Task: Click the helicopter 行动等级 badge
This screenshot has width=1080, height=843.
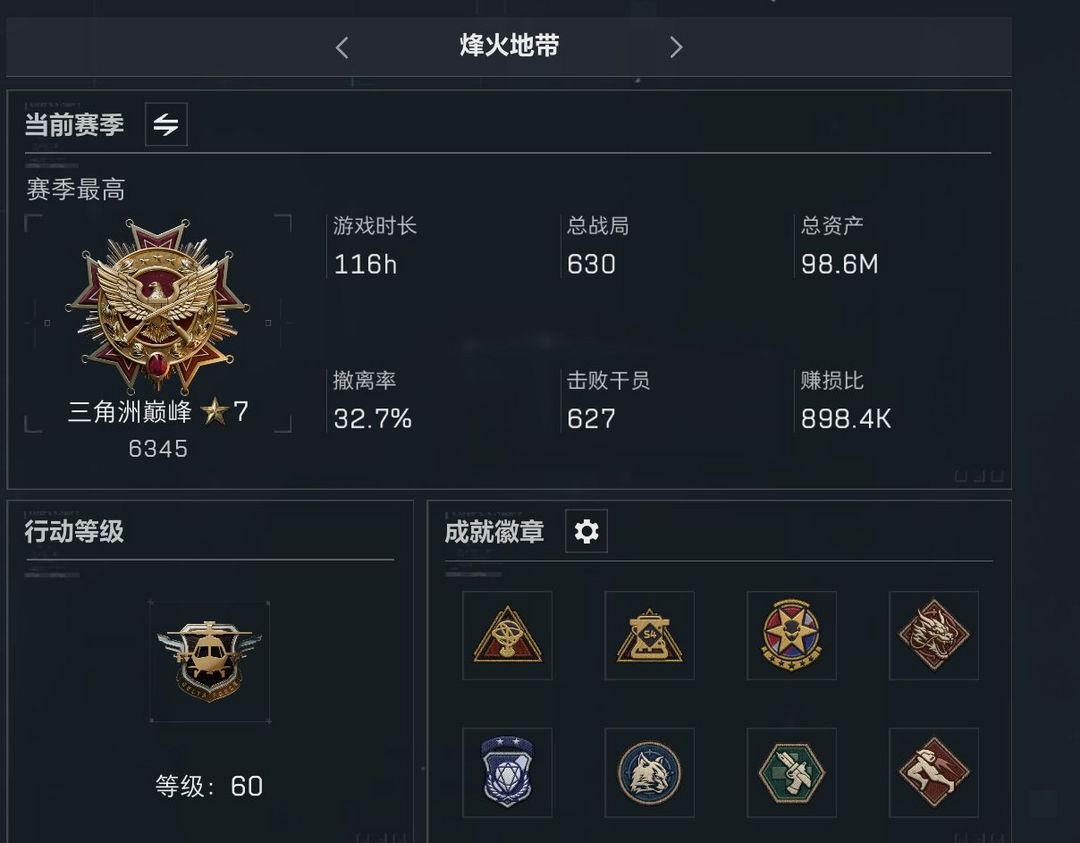Action: tap(209, 662)
